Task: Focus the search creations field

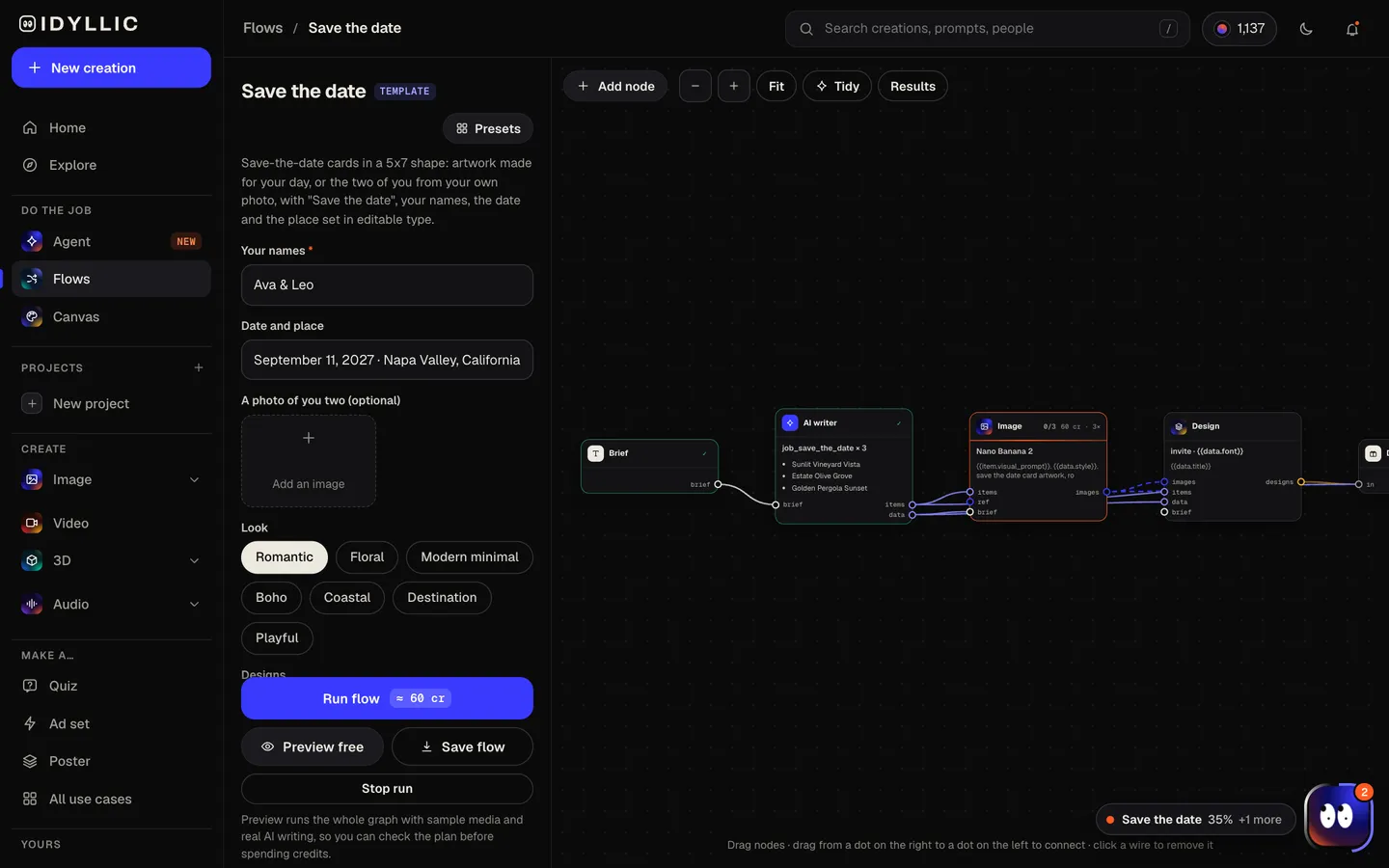Action: (x=988, y=29)
